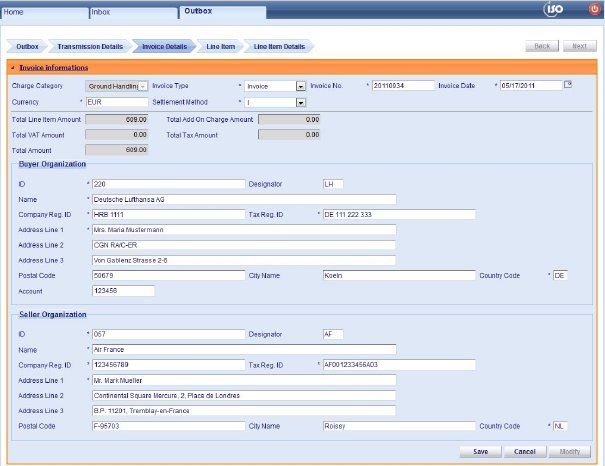The width and height of the screenshot is (605, 466).
Task: Click the Charge Category label
Action: click(37, 86)
